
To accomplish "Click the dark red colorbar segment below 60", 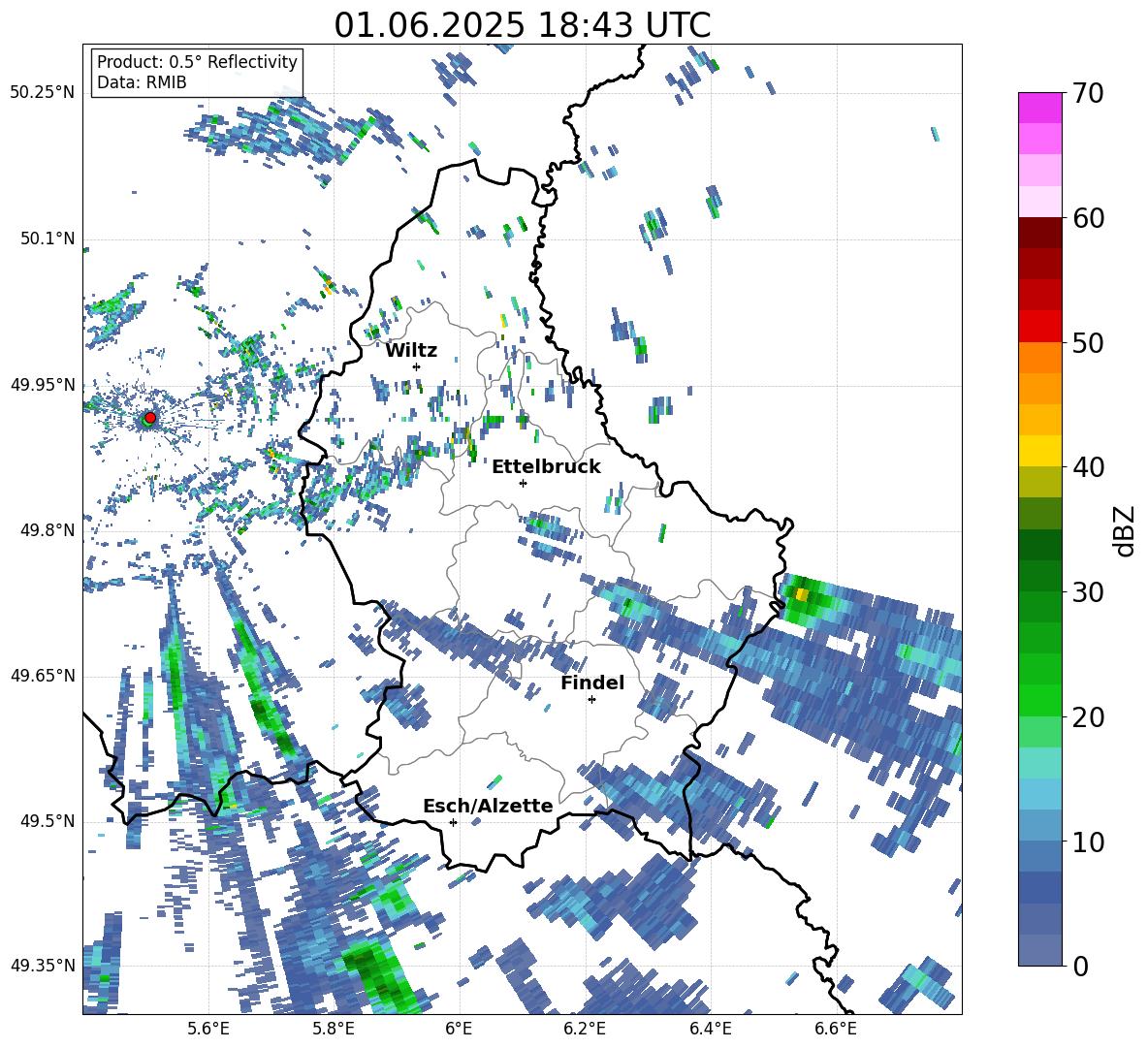I will click(x=1039, y=233).
